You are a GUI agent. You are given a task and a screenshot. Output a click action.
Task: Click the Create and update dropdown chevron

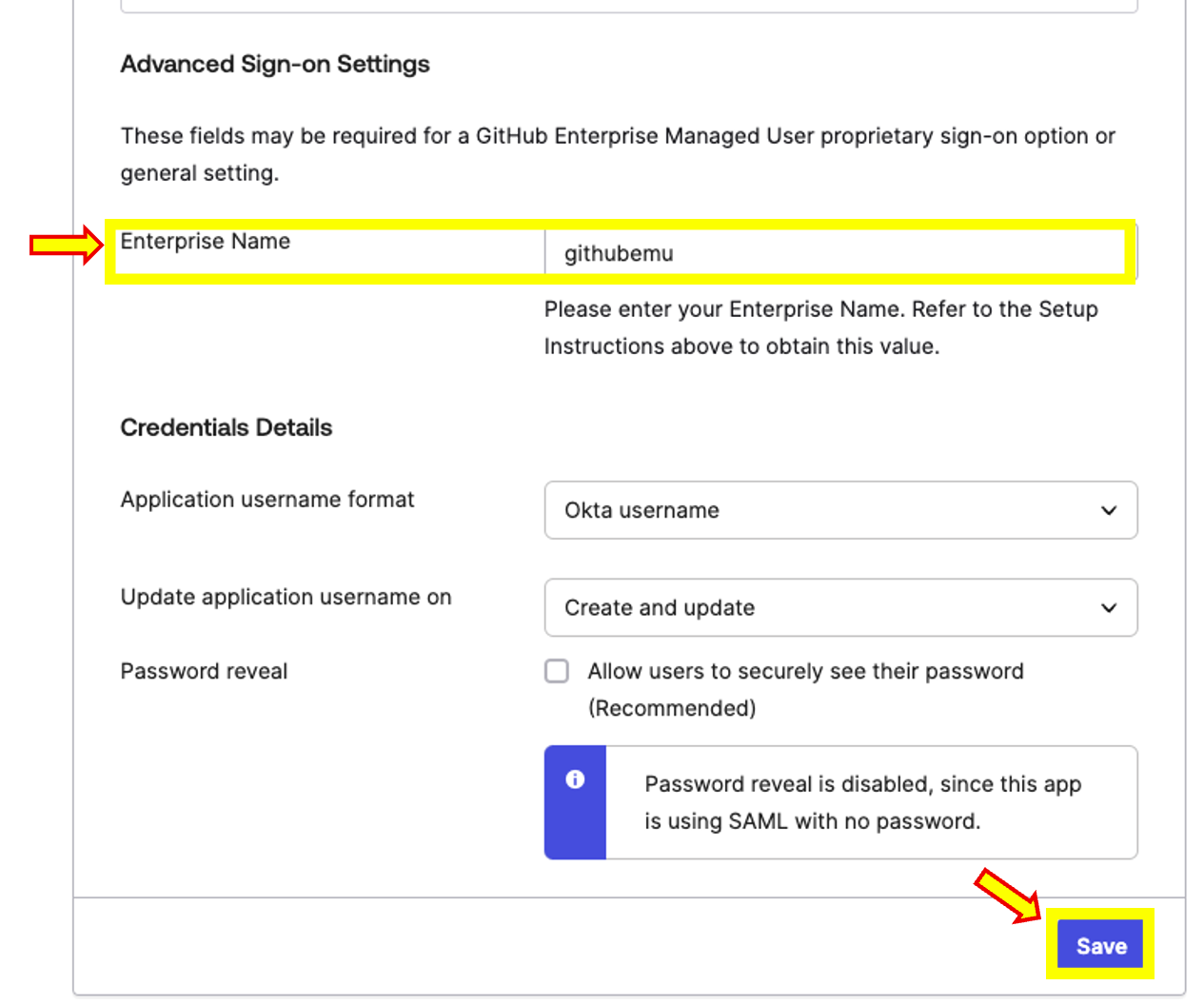[x=1109, y=607]
